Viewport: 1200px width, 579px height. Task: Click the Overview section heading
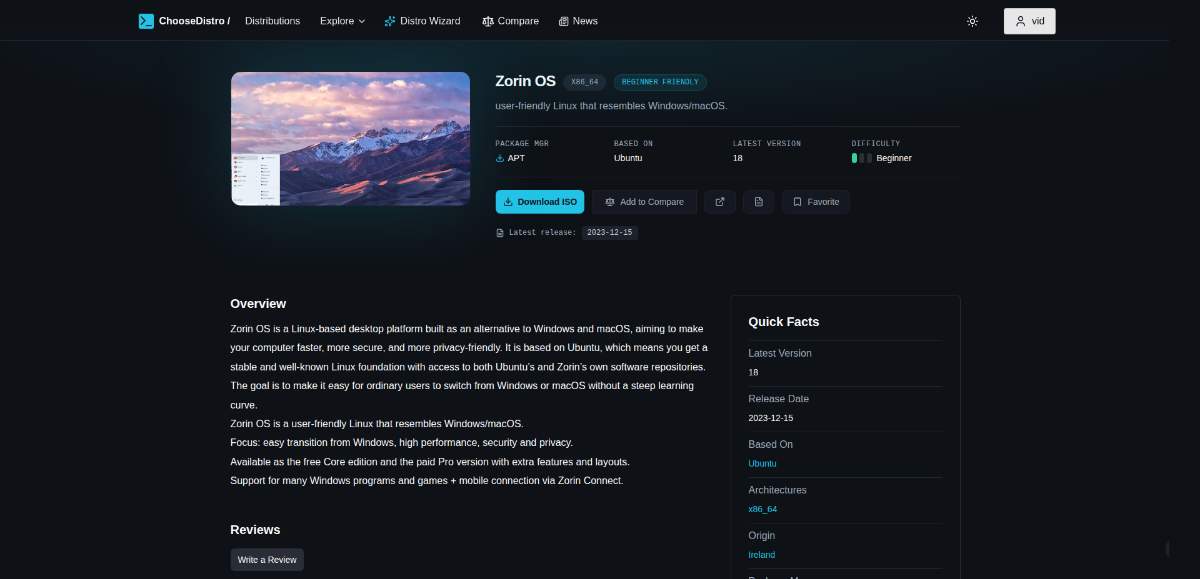coord(258,303)
